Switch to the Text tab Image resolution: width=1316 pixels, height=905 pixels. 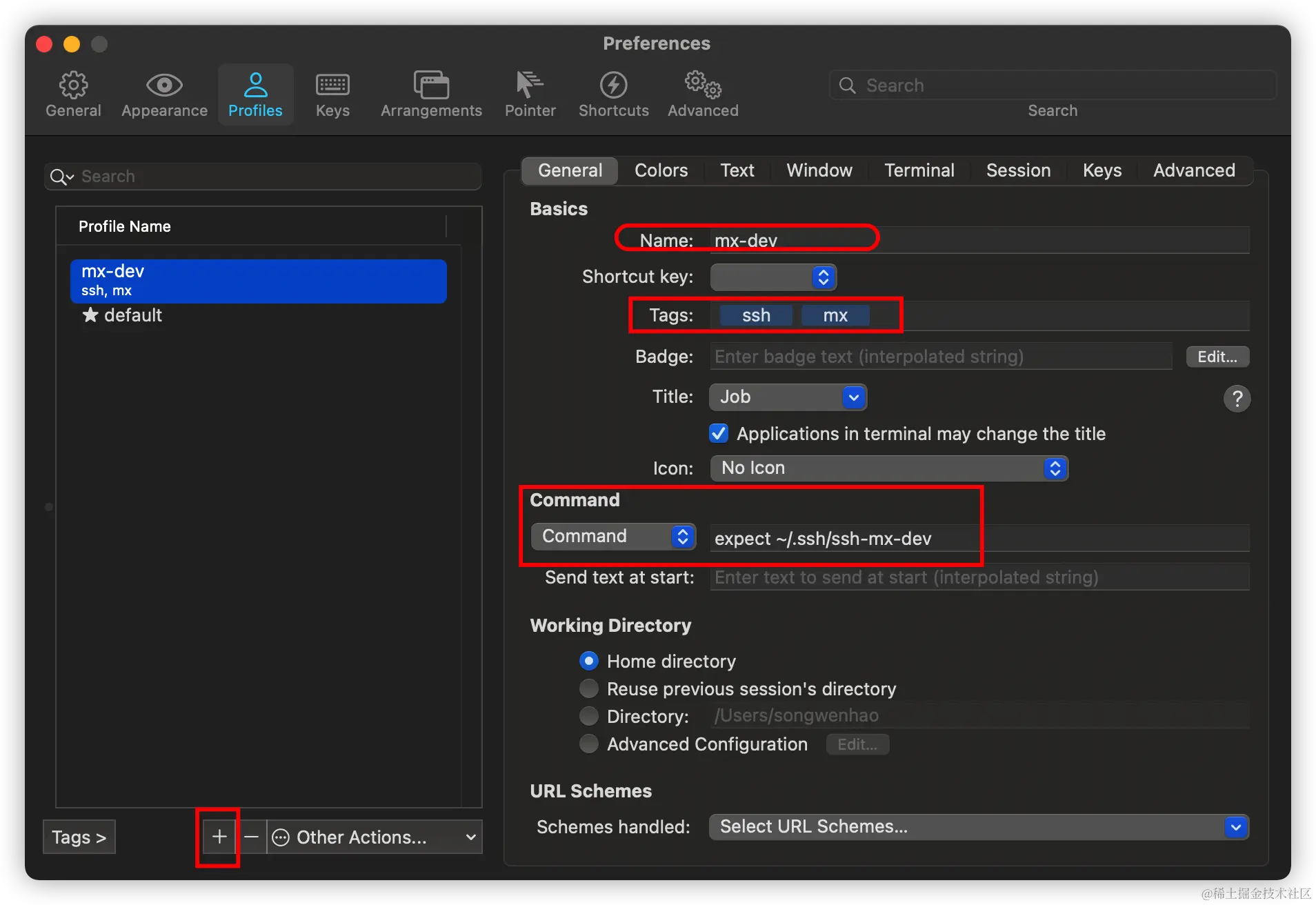pyautogui.click(x=737, y=170)
